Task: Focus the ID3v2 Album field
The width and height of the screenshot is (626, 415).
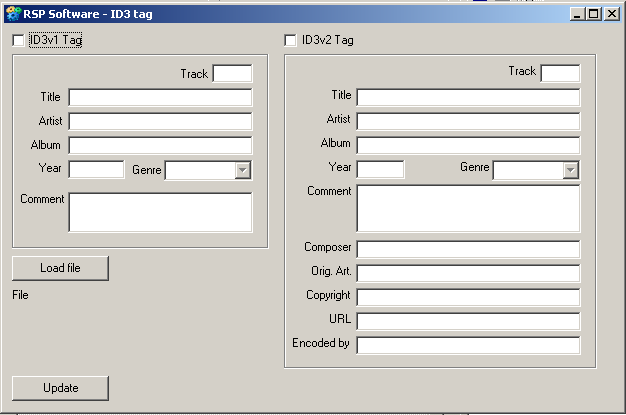Action: coord(468,145)
